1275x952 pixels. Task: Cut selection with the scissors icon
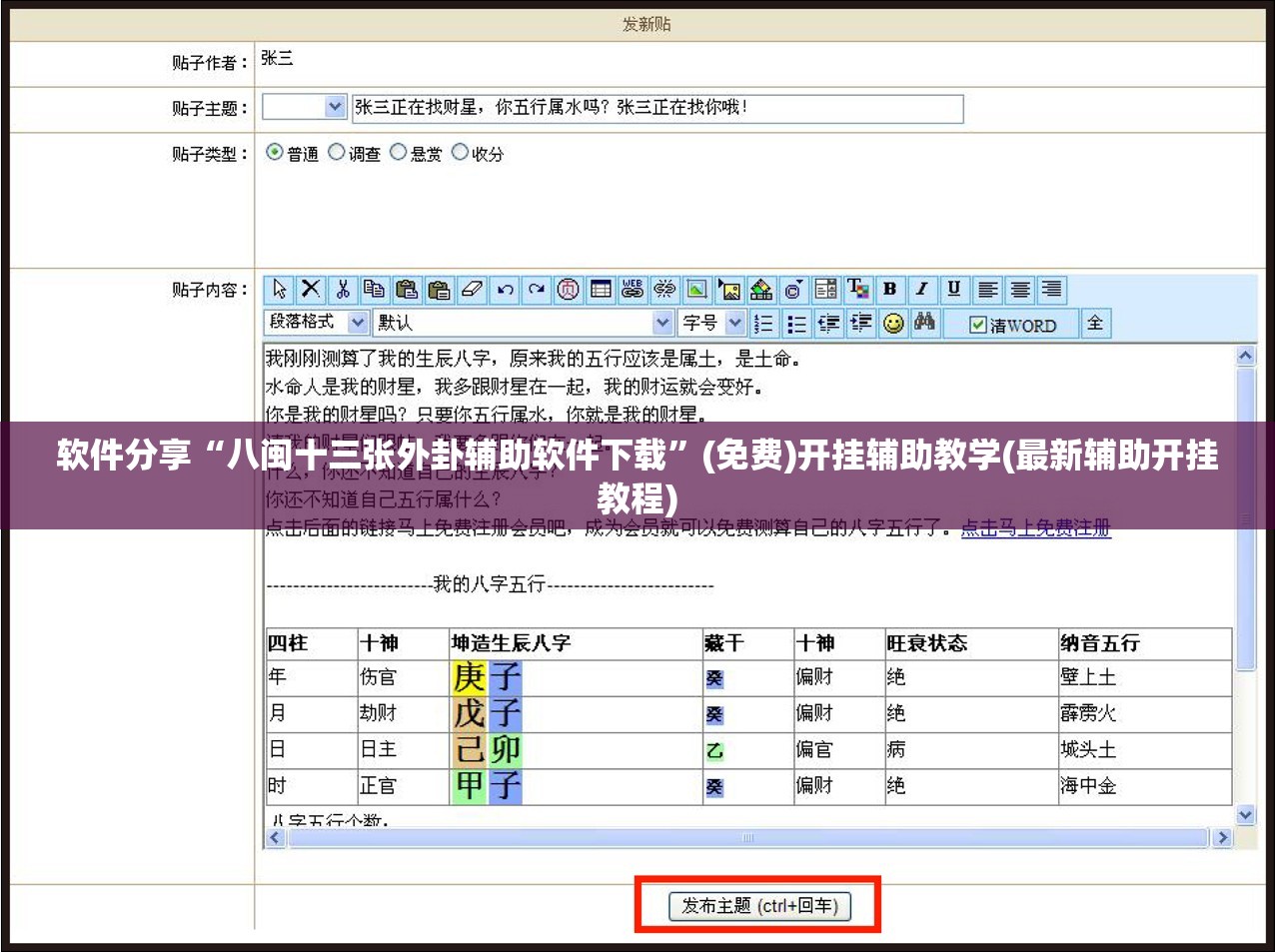[343, 290]
